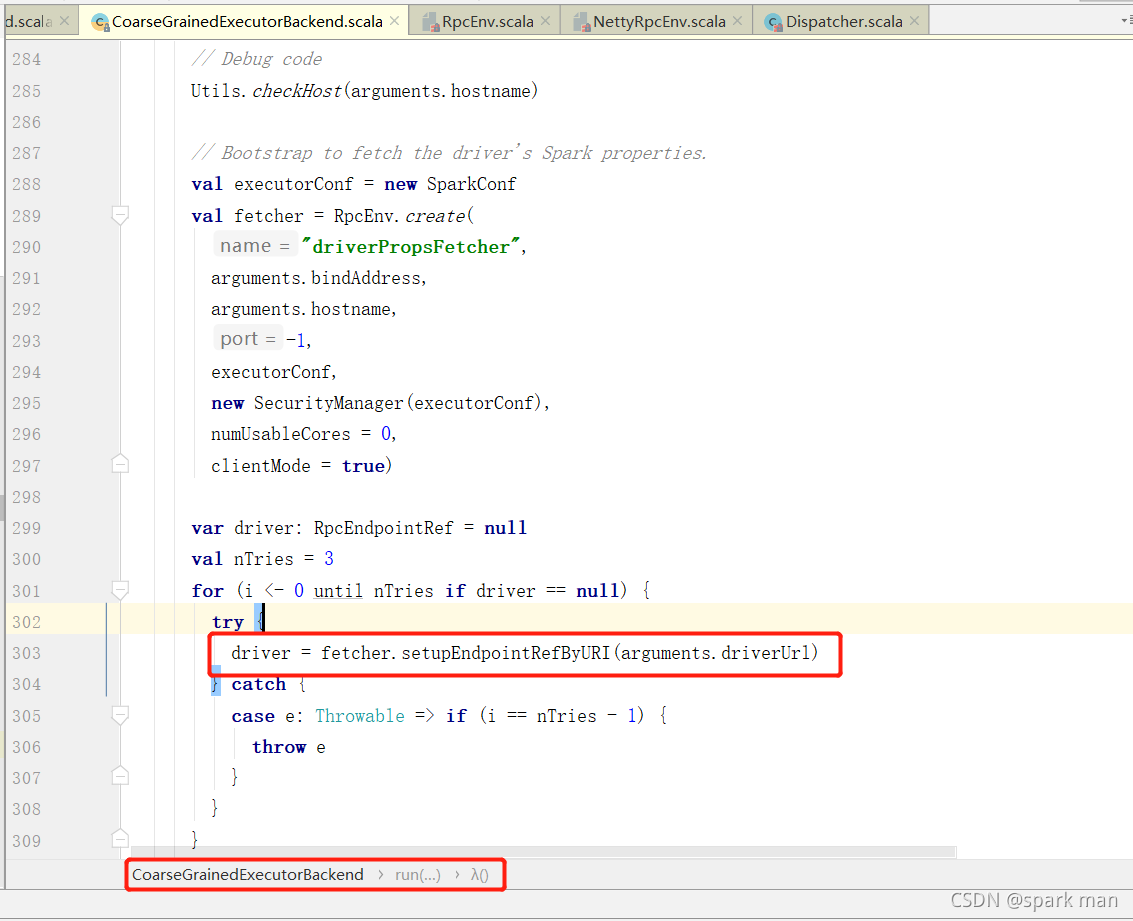The image size is (1133, 921).
Task: Click the '// Debug code' comment
Action: click(257, 59)
